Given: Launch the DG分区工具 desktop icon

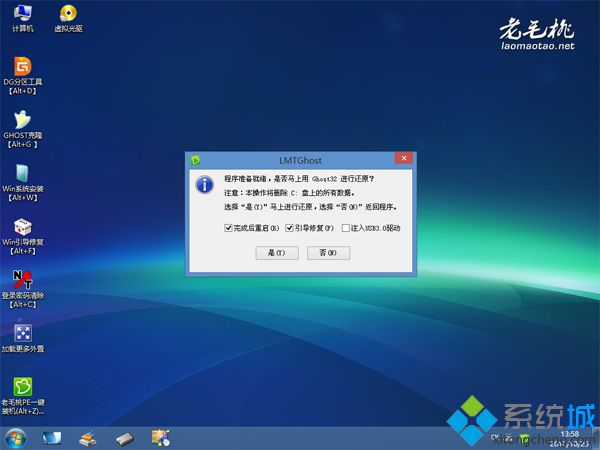Looking at the screenshot, I should [23, 75].
